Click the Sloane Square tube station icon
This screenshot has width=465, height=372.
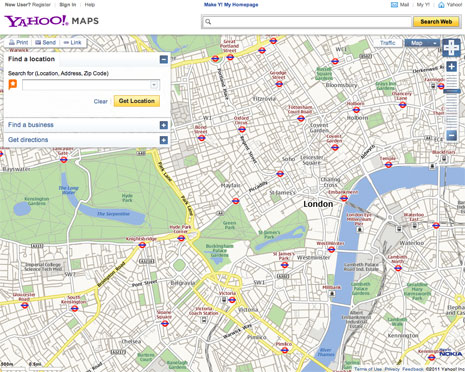pyautogui.click(x=165, y=323)
